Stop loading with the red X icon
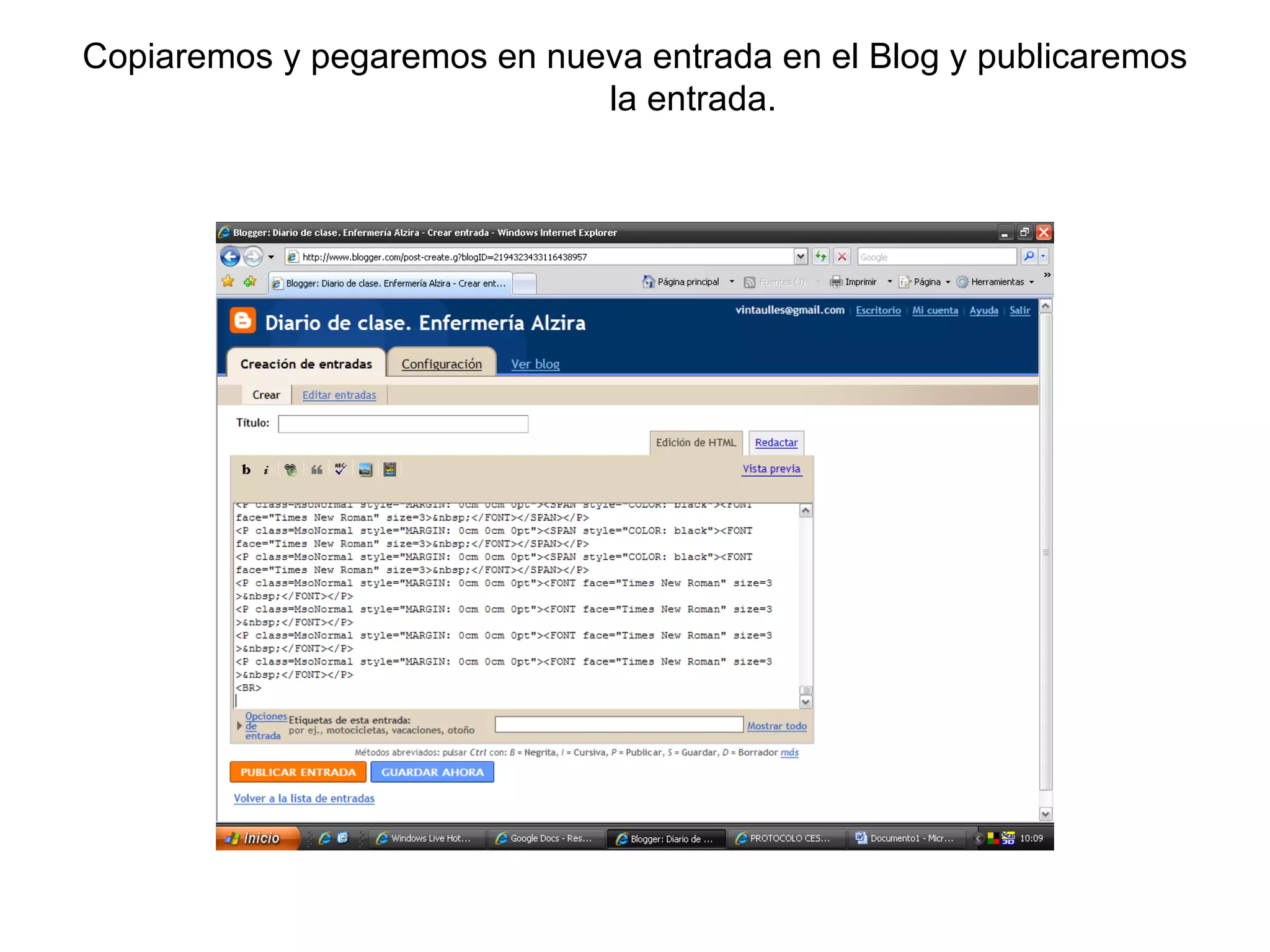The width and height of the screenshot is (1270, 952). (x=841, y=257)
